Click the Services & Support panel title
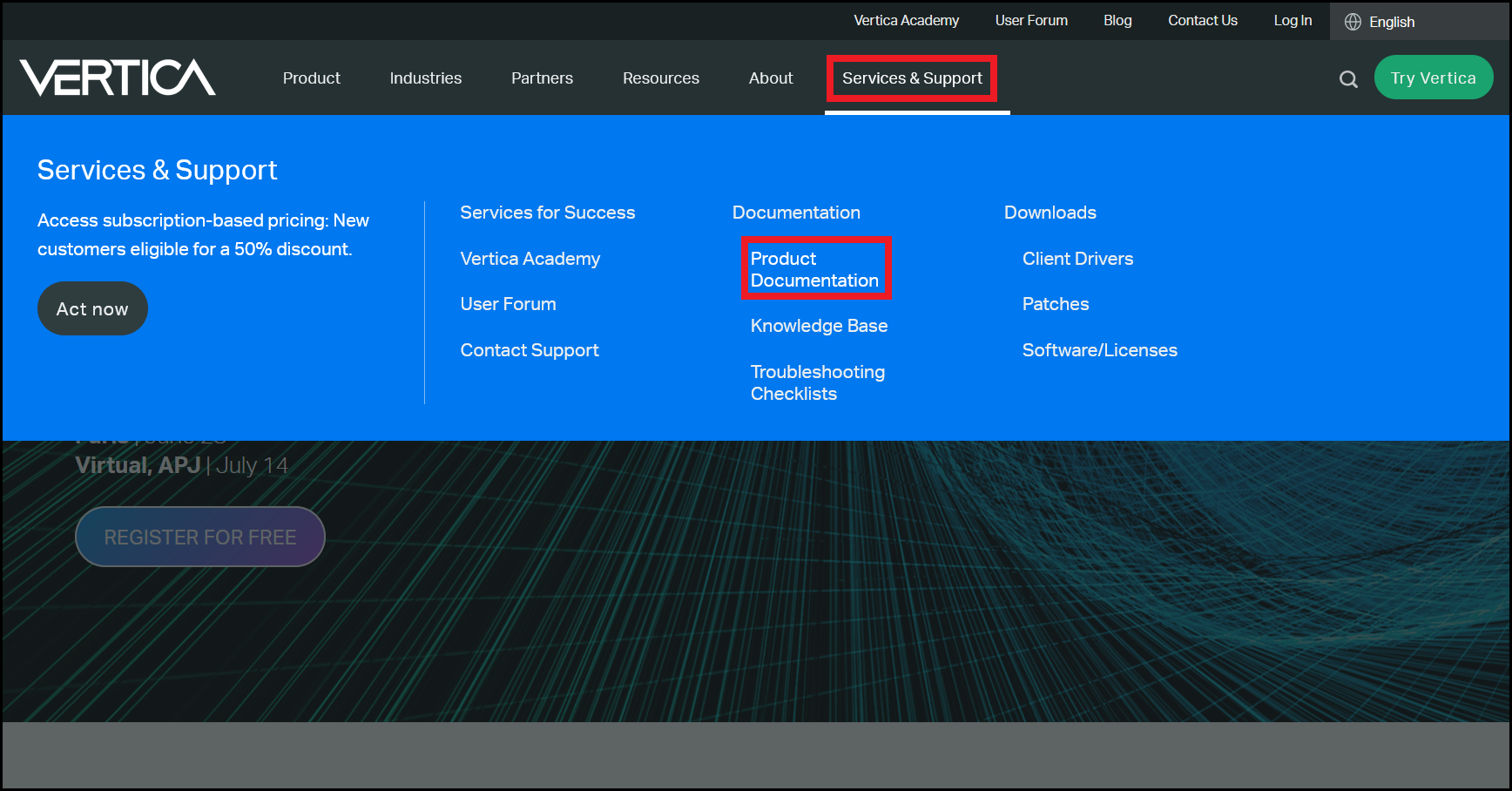The image size is (1512, 791). click(x=157, y=170)
